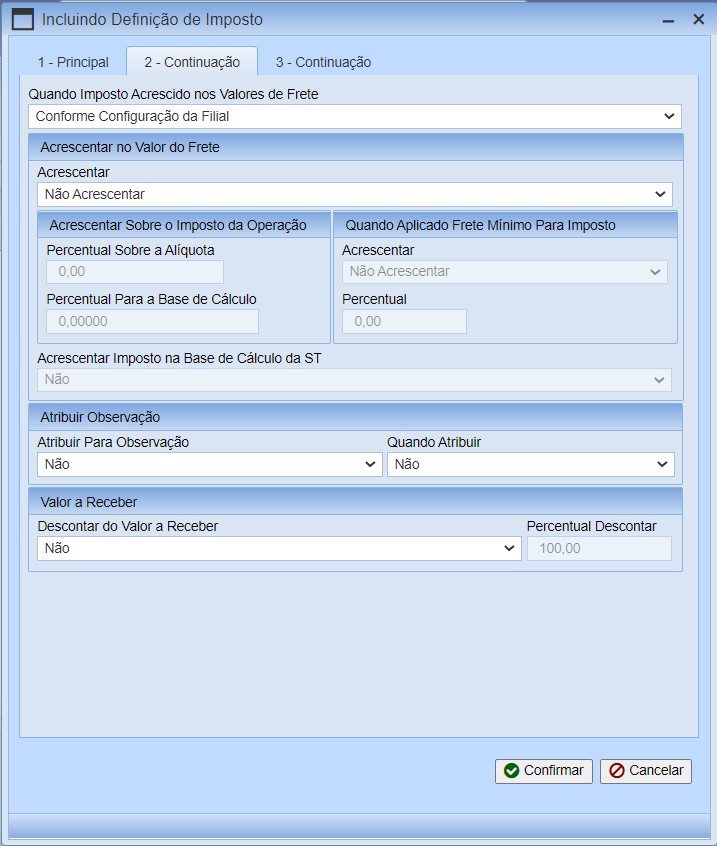Click the Percentual Sobre a Alíquota field

(x=135, y=272)
